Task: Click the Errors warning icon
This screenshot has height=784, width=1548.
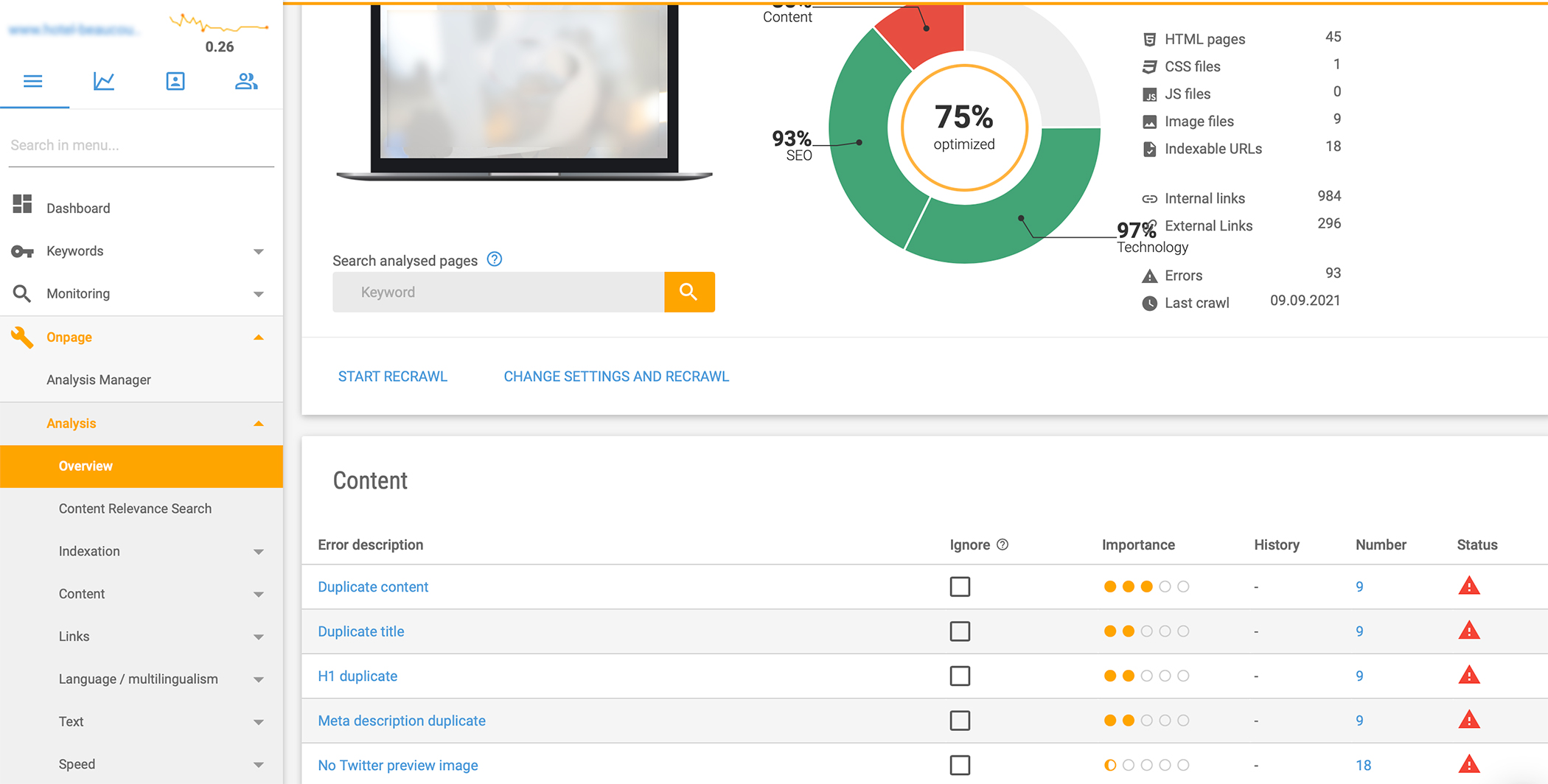Action: click(x=1149, y=276)
